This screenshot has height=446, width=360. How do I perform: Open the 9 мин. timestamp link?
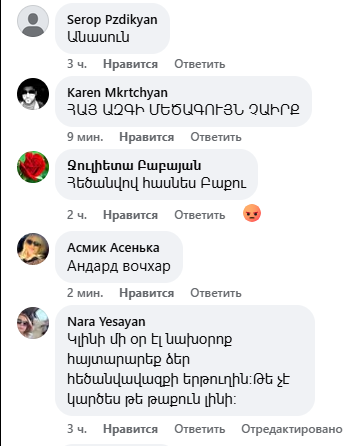pos(85,137)
